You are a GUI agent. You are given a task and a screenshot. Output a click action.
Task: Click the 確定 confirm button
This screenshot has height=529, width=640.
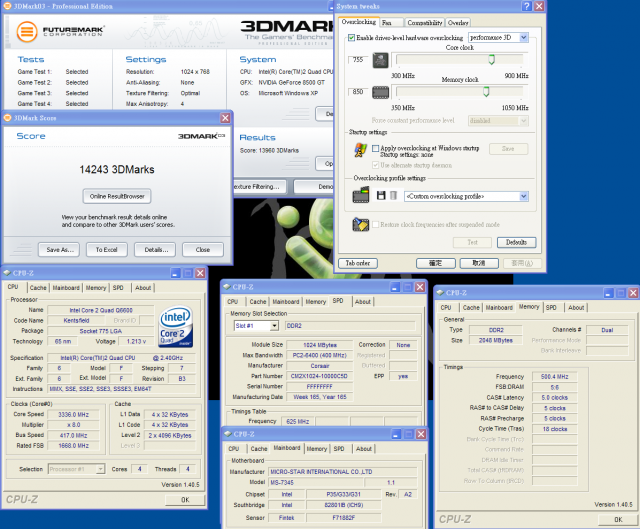click(x=436, y=263)
